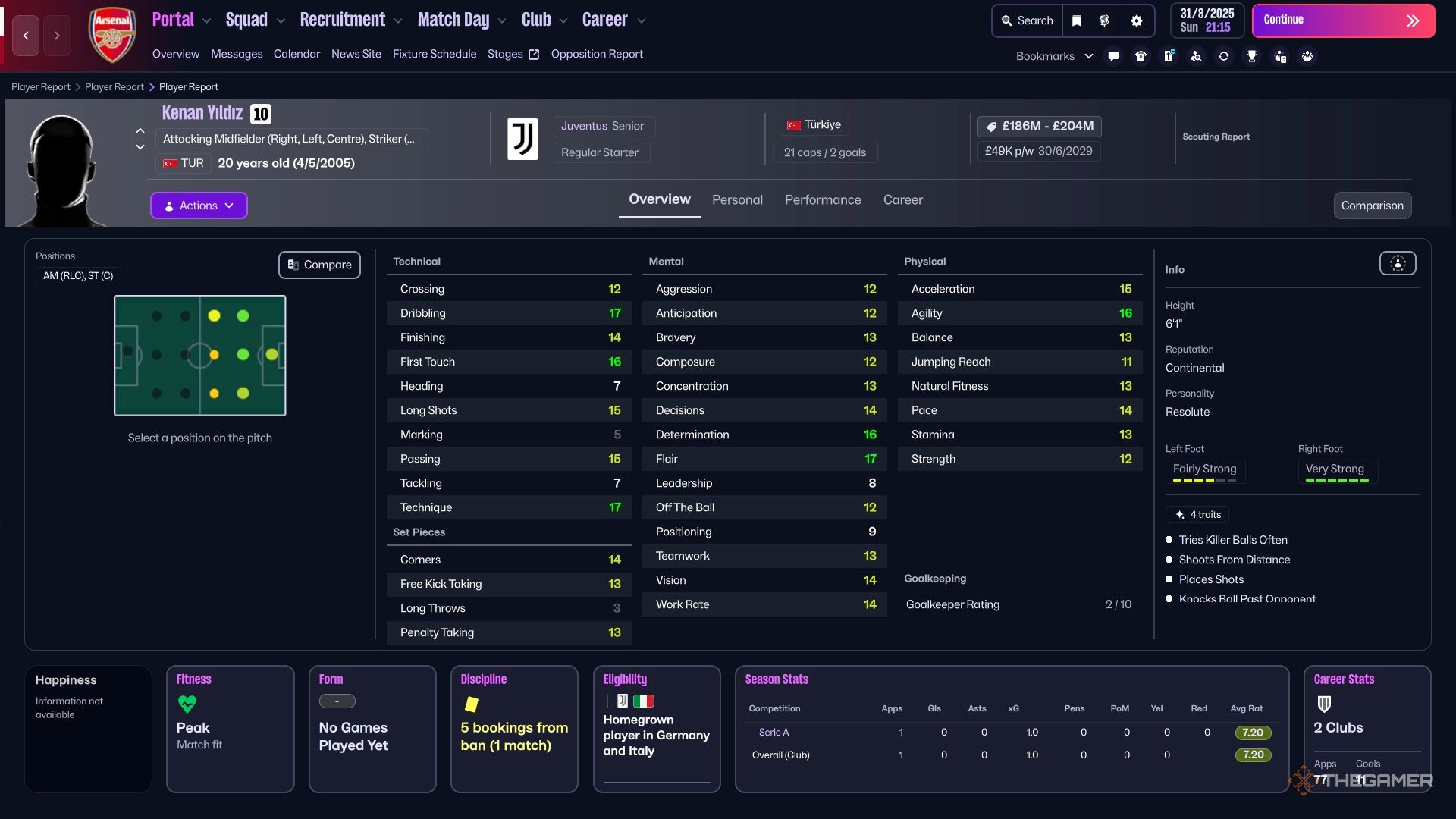The height and width of the screenshot is (819, 1456).
Task: Click the Arsenal club badge
Action: point(112,36)
